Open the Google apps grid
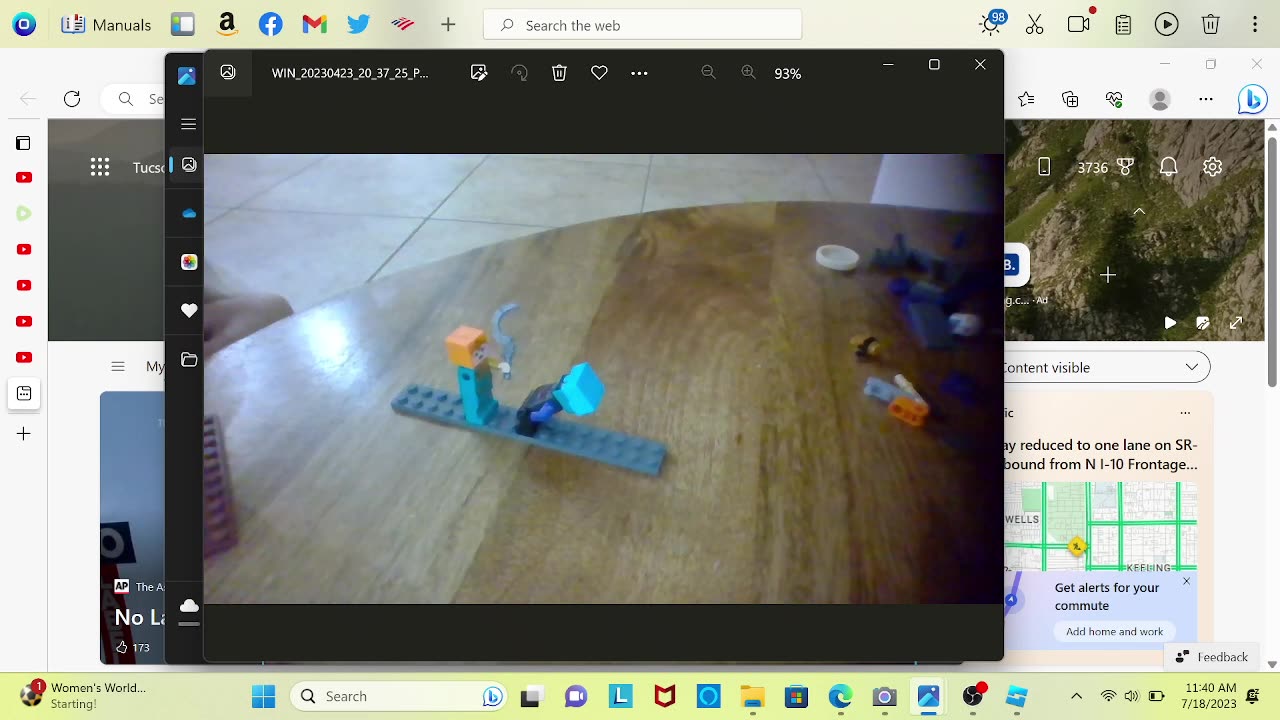 point(100,167)
